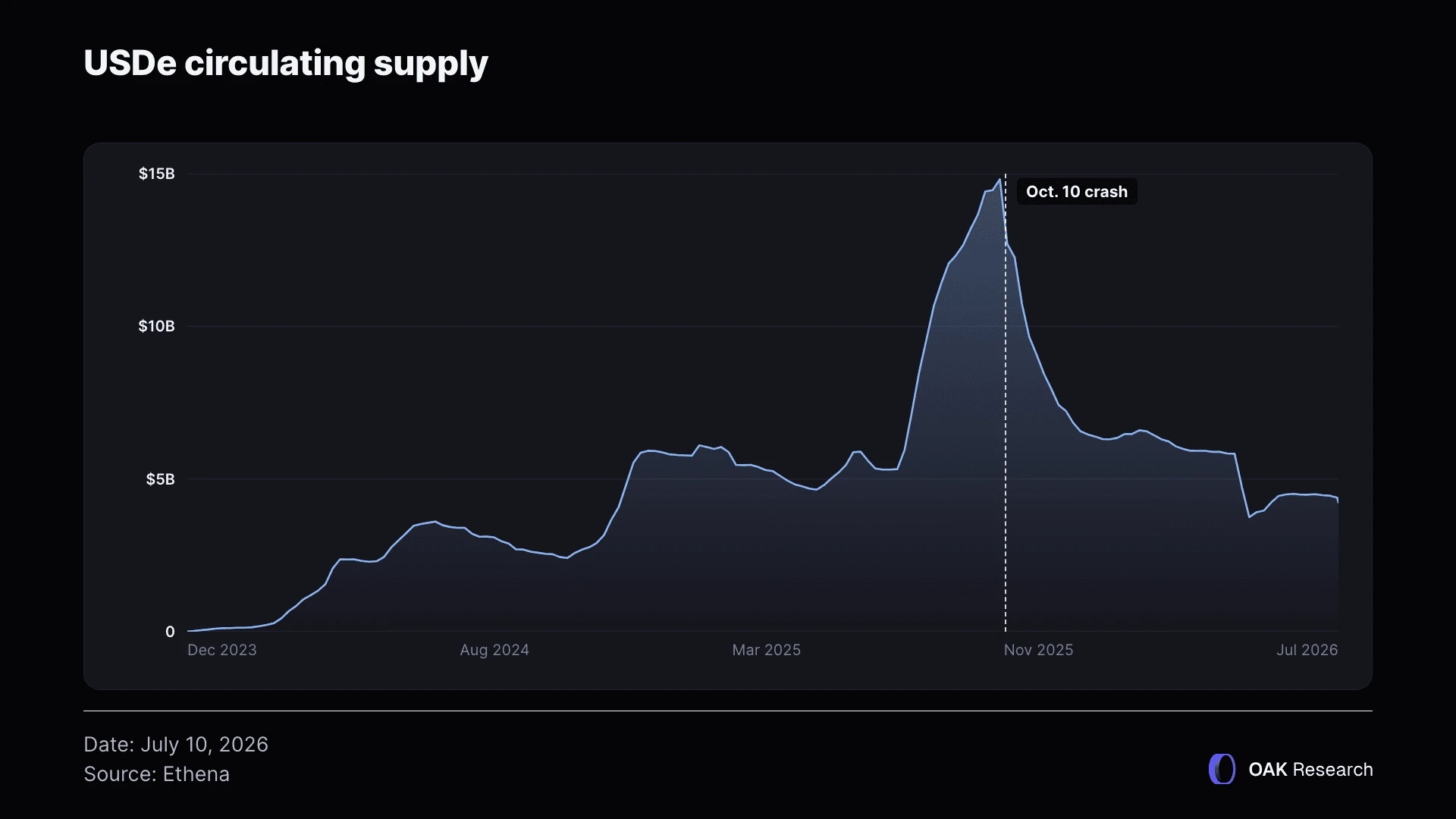The image size is (1456, 819).
Task: Click the Jul 2026 x-axis label
Action: [1307, 650]
